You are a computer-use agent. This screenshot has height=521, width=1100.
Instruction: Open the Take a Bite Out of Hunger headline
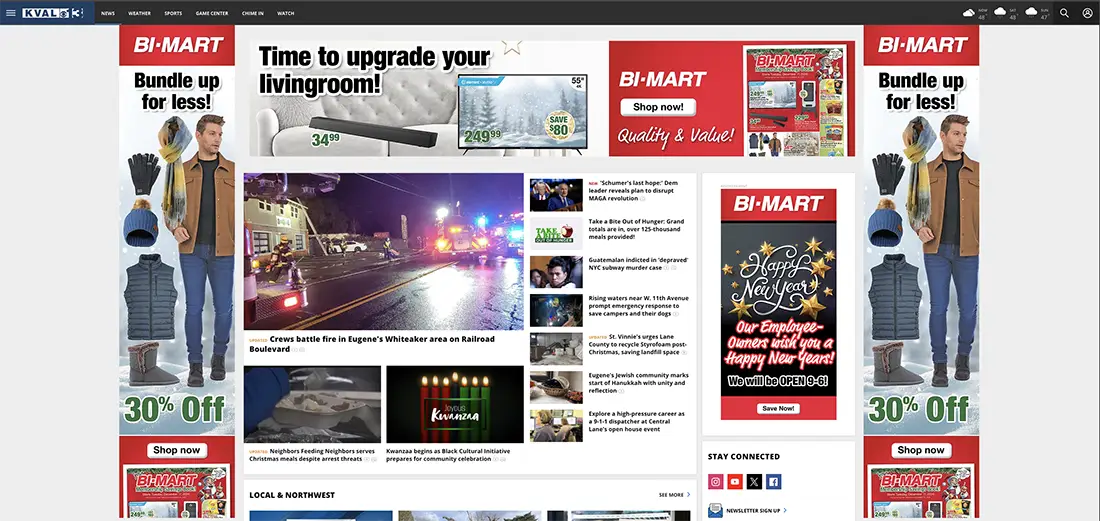[636, 229]
